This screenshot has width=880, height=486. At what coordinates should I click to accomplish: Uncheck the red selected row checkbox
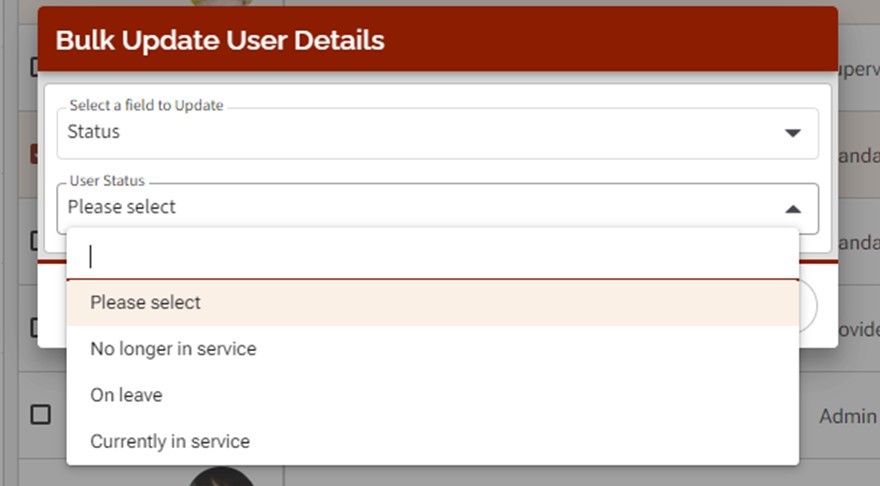[33, 154]
